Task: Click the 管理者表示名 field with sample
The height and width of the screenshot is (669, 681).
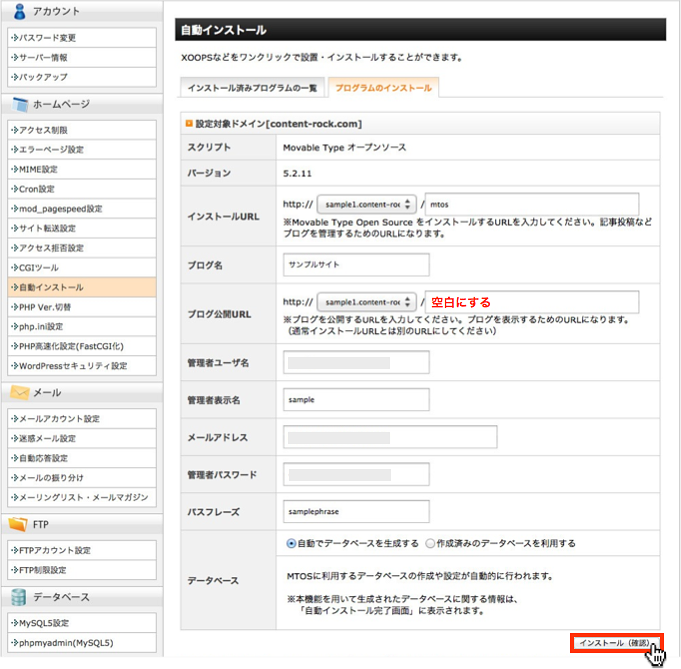Action: pos(356,400)
